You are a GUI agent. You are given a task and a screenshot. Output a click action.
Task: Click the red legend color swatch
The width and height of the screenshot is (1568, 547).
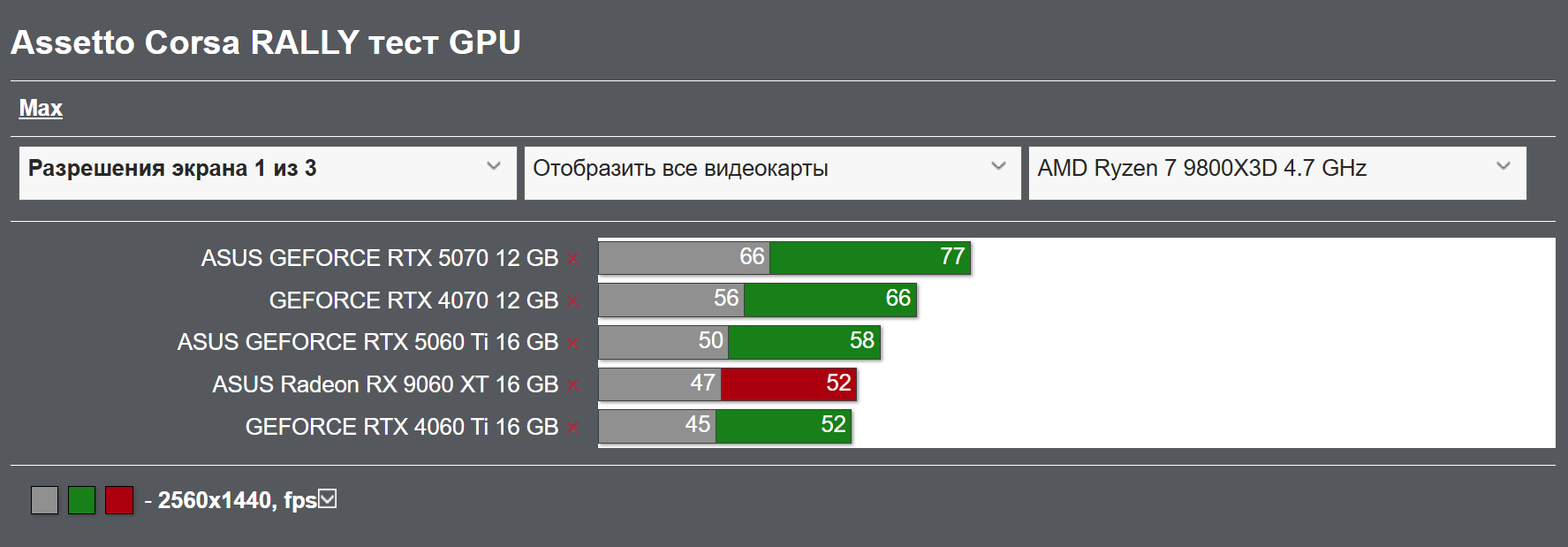click(x=119, y=500)
